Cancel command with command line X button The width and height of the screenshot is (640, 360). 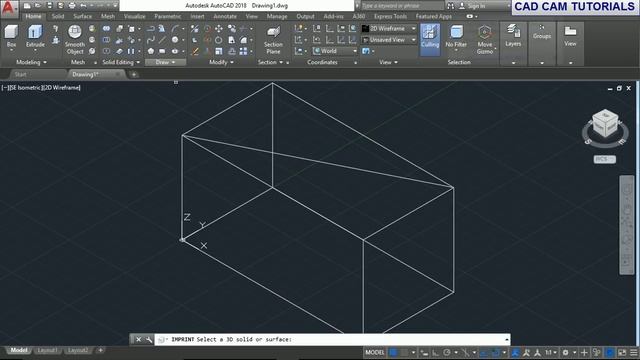138,340
